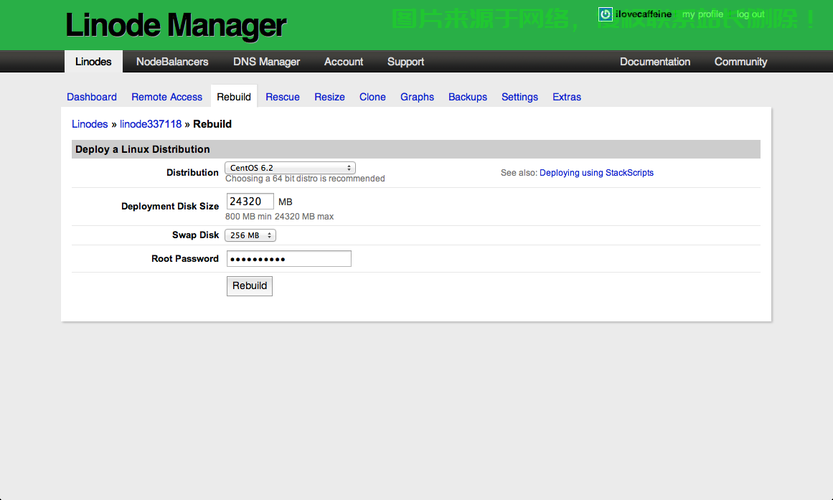Open the my profile link
The image size is (833, 500).
tap(702, 14)
